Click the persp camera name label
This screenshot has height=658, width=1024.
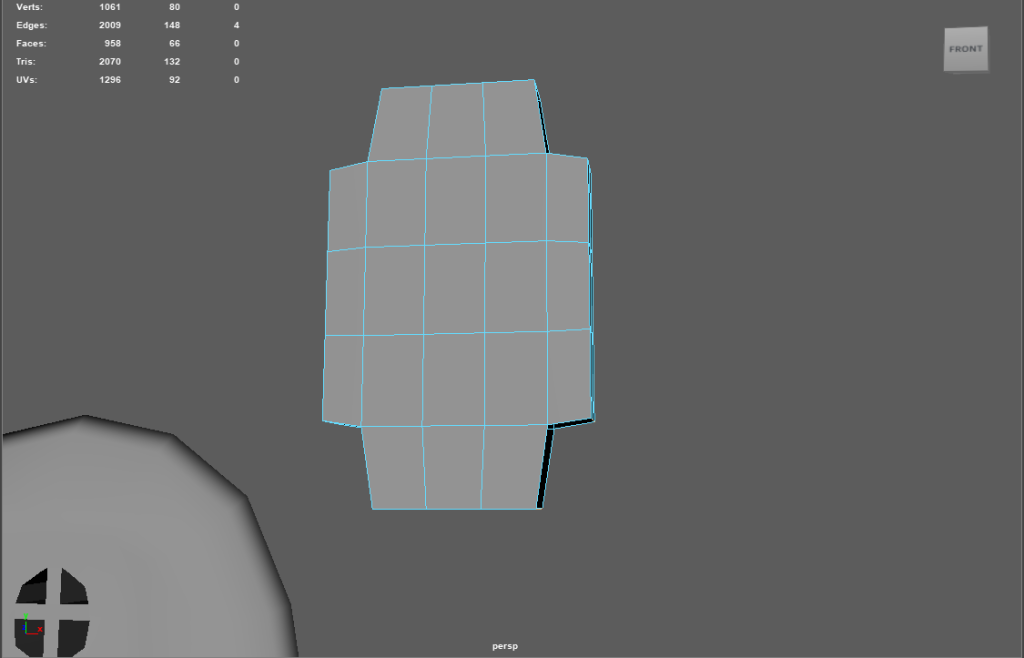505,646
